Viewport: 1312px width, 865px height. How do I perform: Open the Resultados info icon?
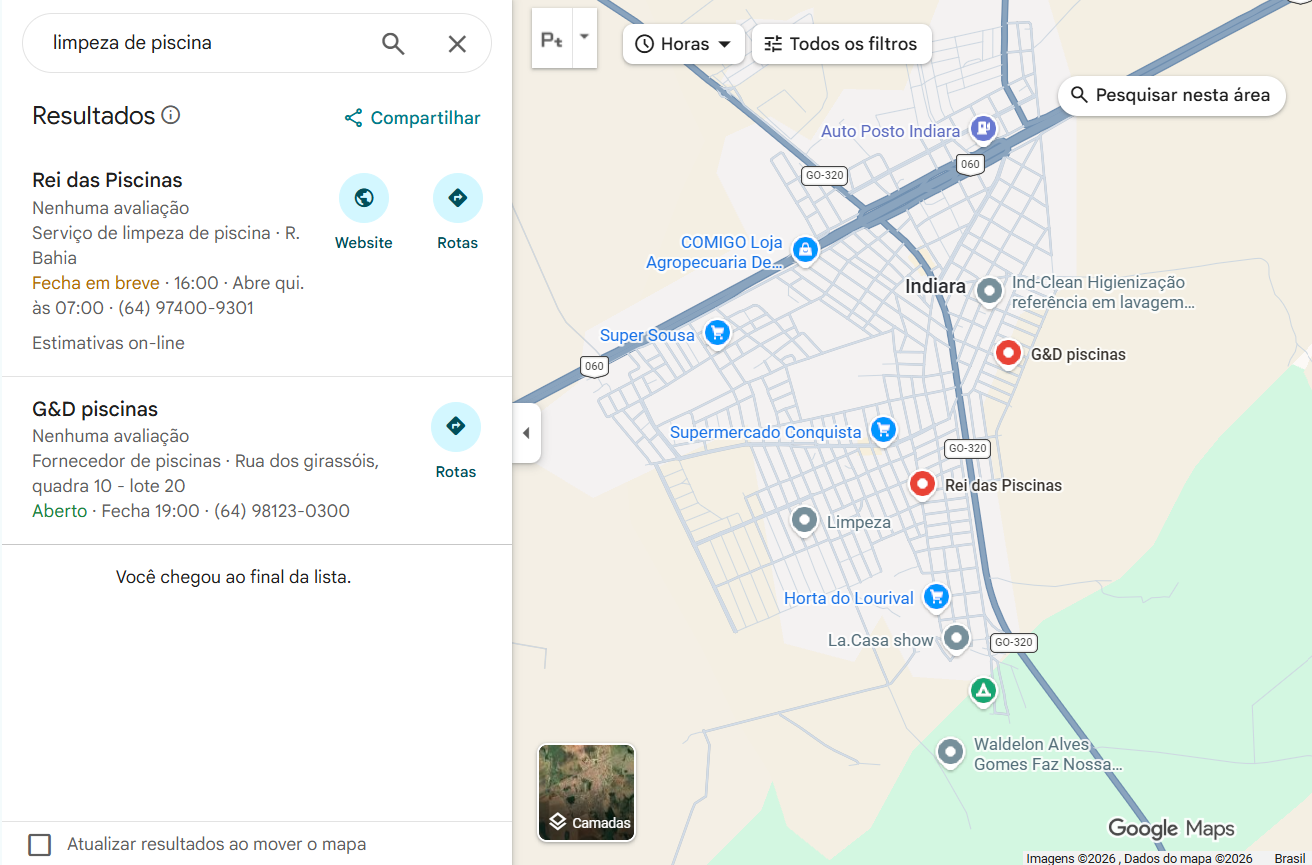(x=171, y=115)
